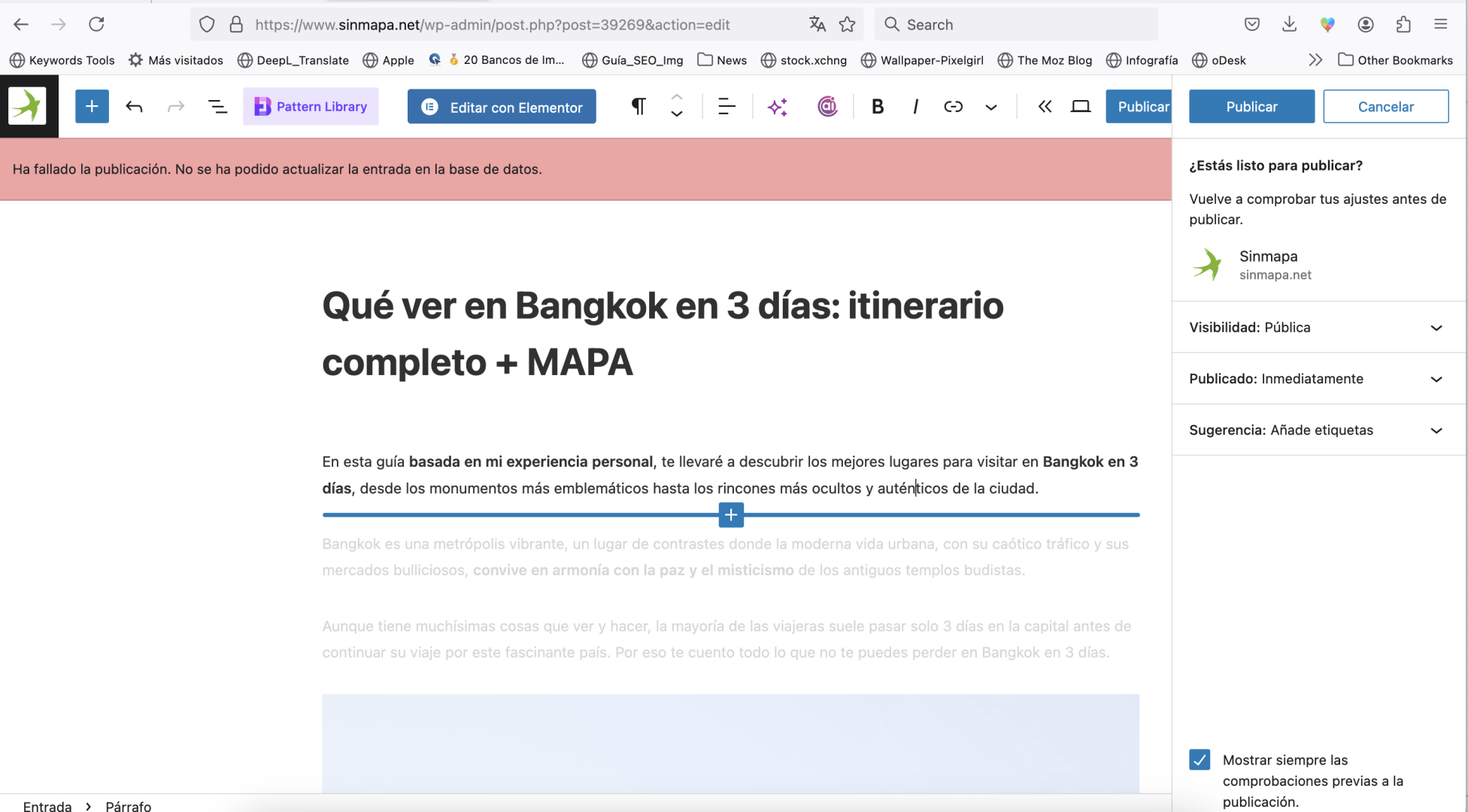The image size is (1468, 812).
Task: Open the Más visitados bookmark
Action: point(176,60)
